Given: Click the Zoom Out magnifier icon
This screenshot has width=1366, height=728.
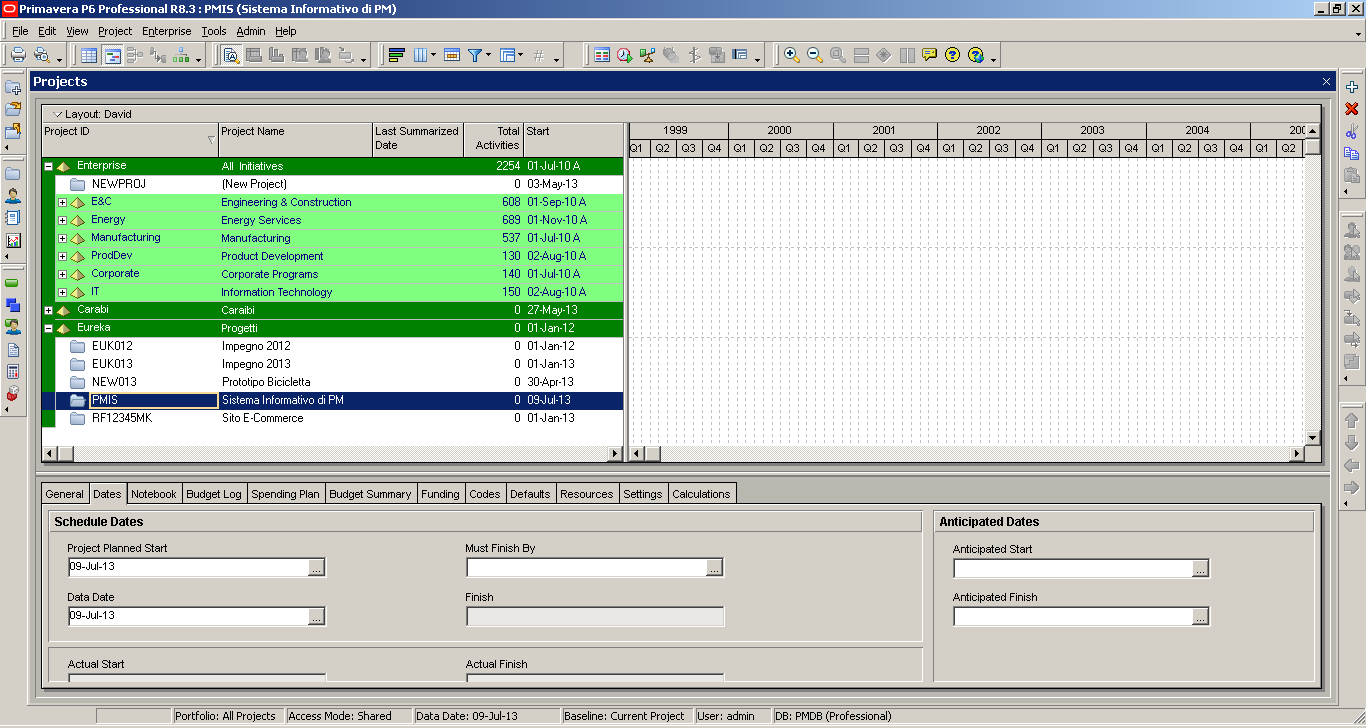Looking at the screenshot, I should pyautogui.click(x=814, y=56).
